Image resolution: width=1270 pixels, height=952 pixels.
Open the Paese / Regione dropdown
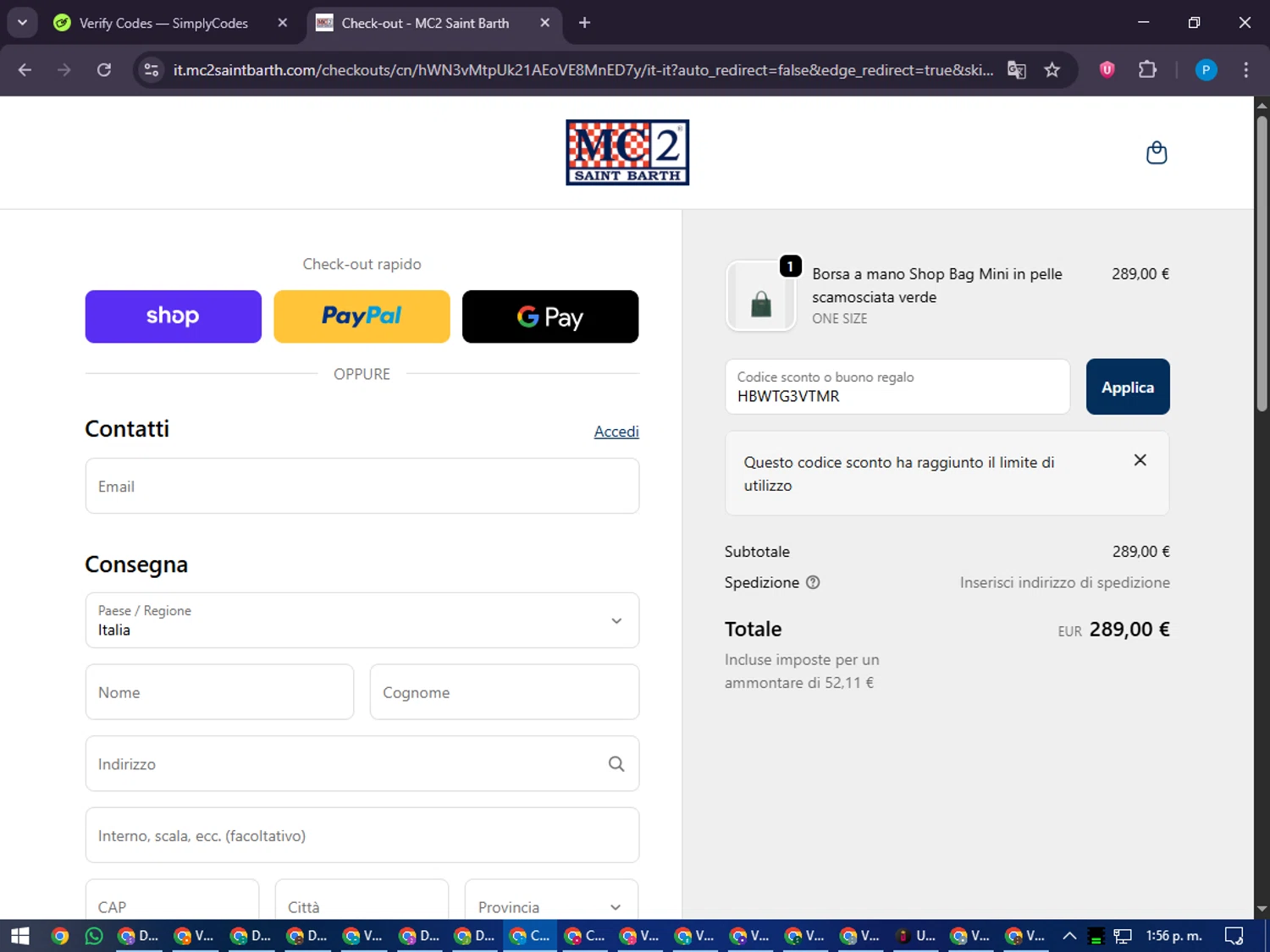tap(362, 620)
